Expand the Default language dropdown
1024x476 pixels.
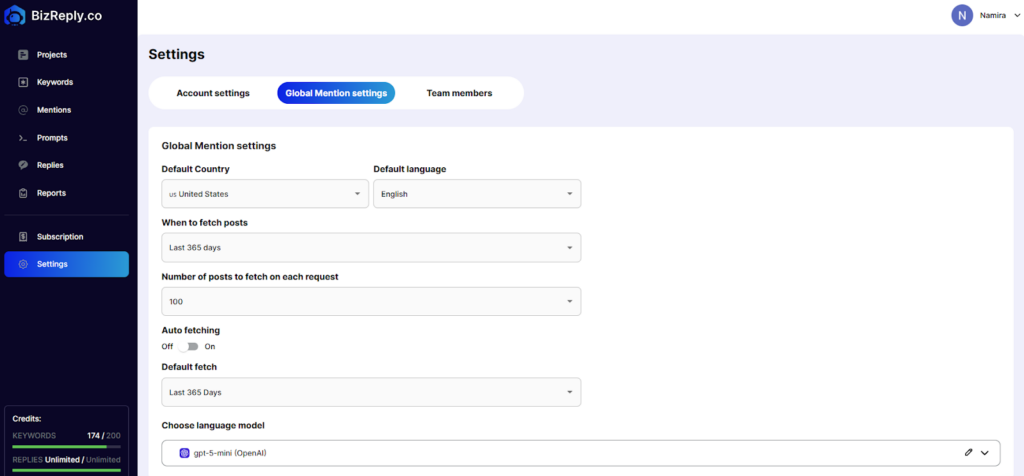pos(476,194)
